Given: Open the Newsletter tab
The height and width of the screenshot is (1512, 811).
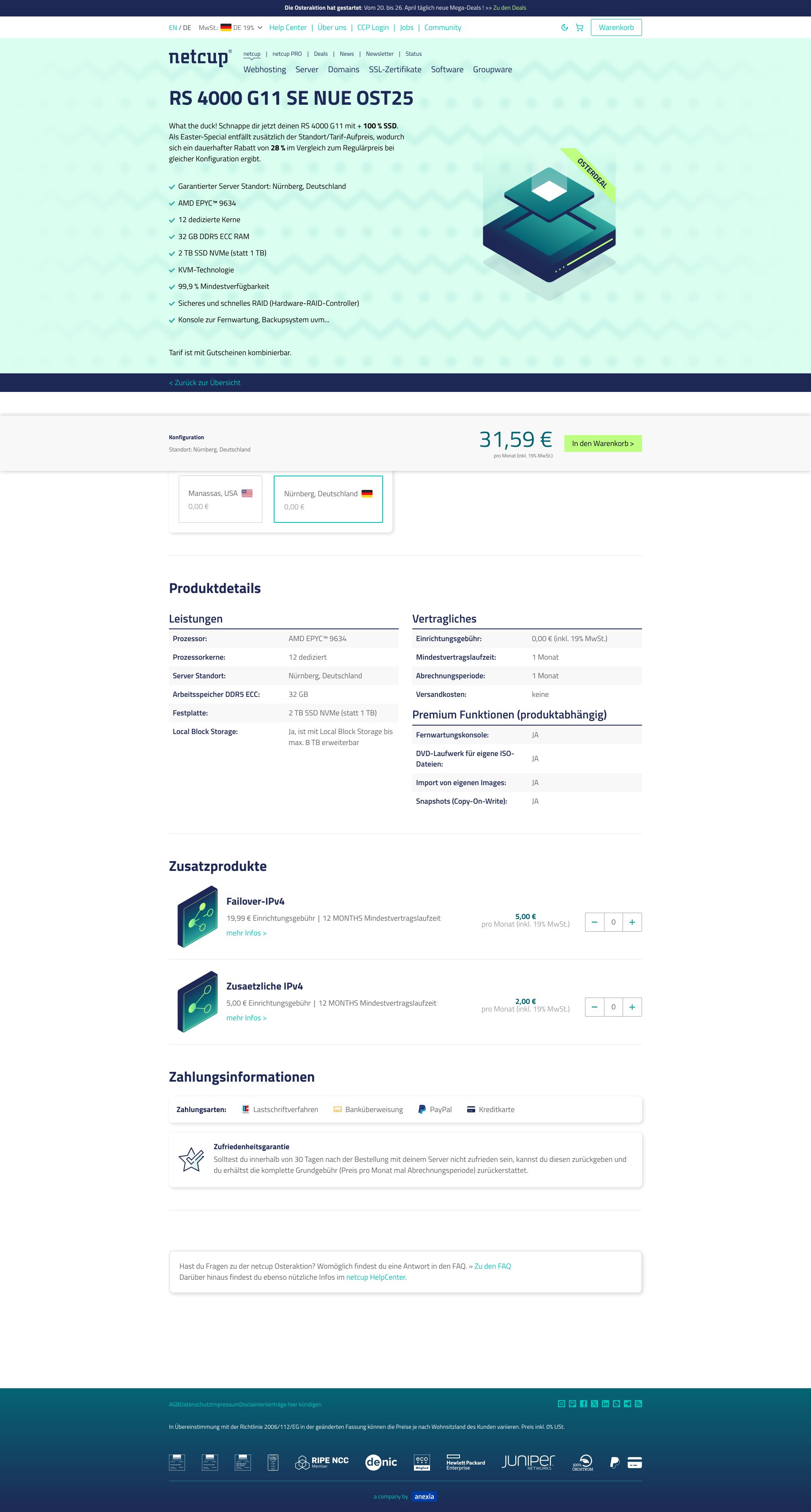Looking at the screenshot, I should click(x=380, y=54).
